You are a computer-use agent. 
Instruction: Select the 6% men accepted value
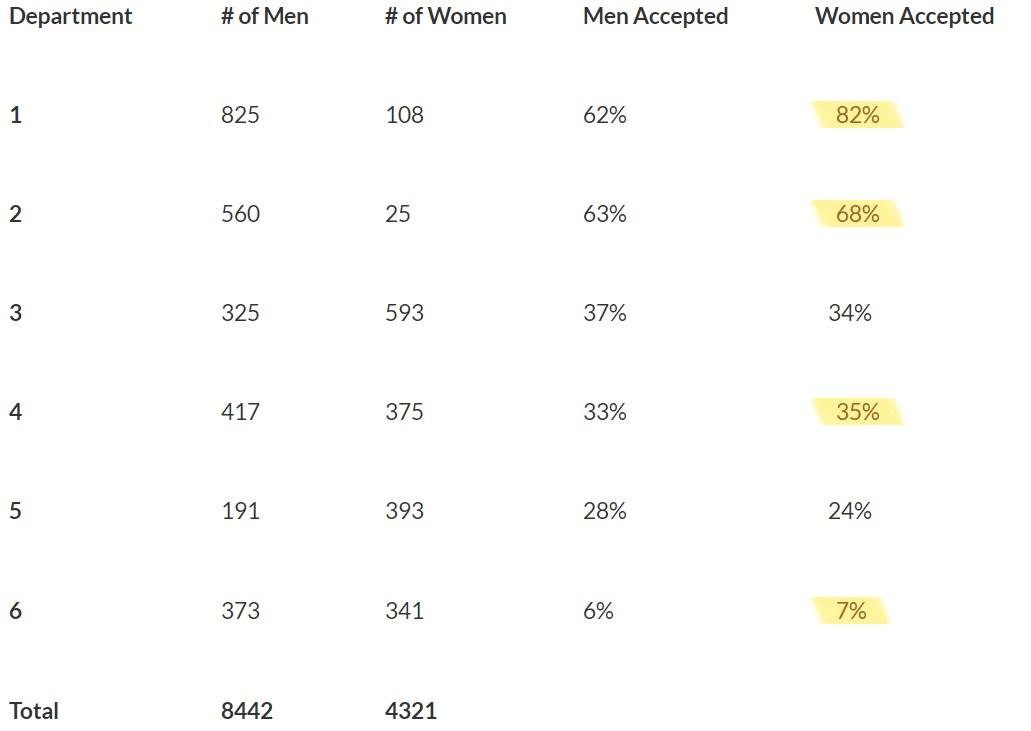(598, 611)
